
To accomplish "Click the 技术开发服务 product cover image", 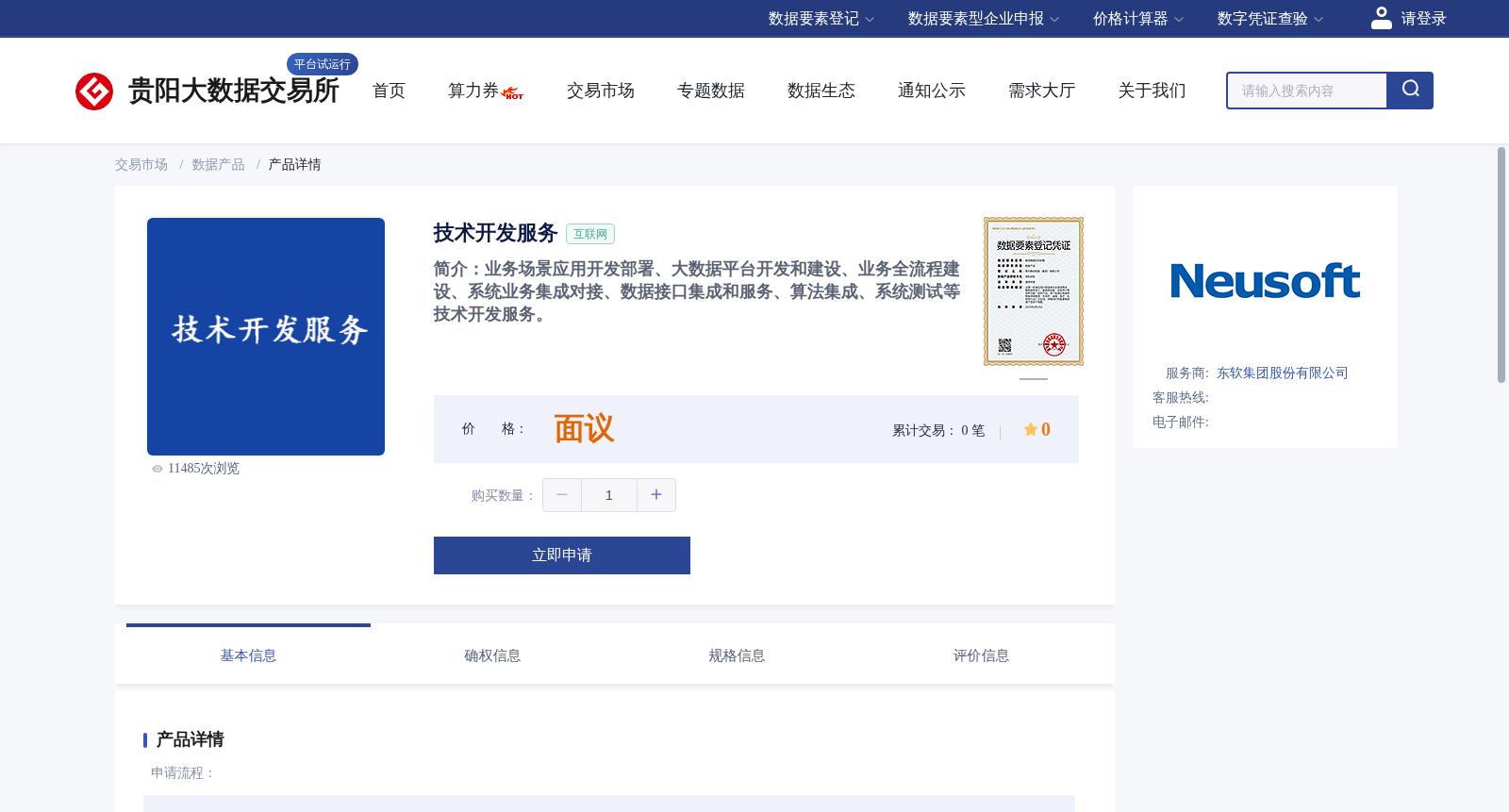I will [x=266, y=337].
